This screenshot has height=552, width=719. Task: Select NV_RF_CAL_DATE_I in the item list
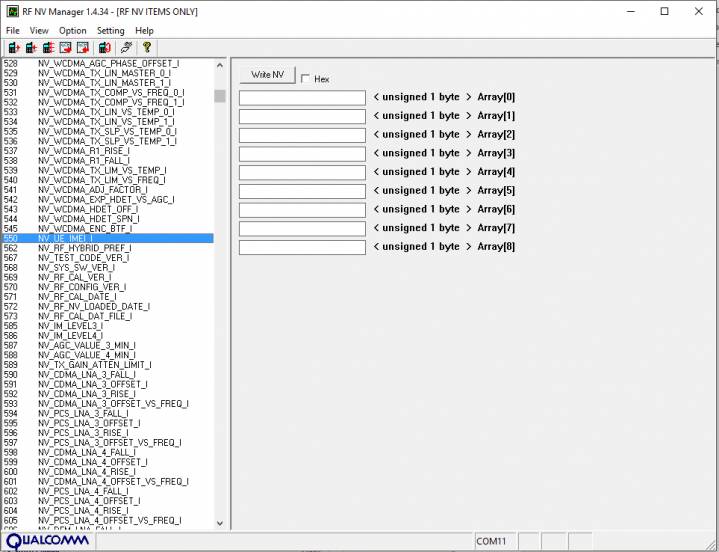tap(77, 297)
